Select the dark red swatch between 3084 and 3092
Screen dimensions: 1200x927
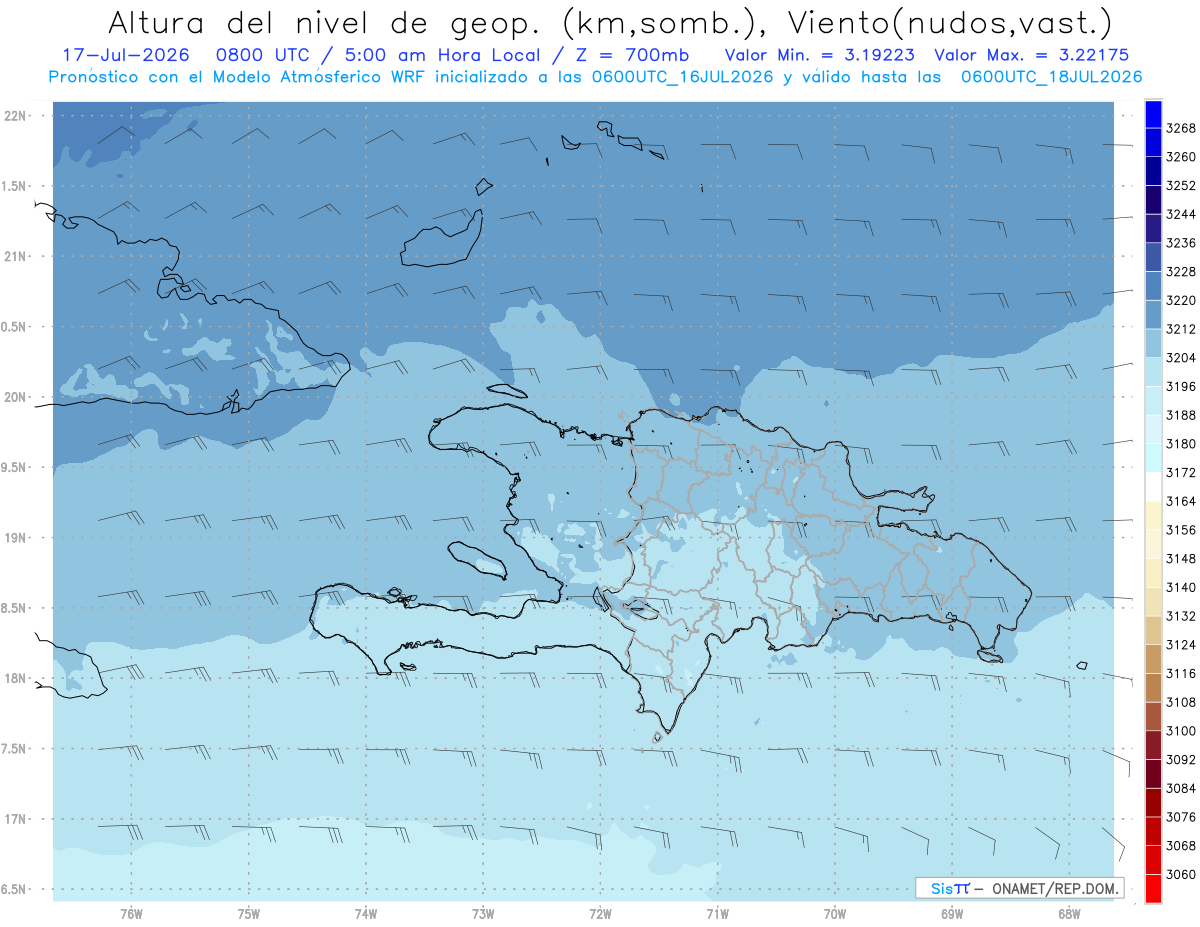point(1153,773)
